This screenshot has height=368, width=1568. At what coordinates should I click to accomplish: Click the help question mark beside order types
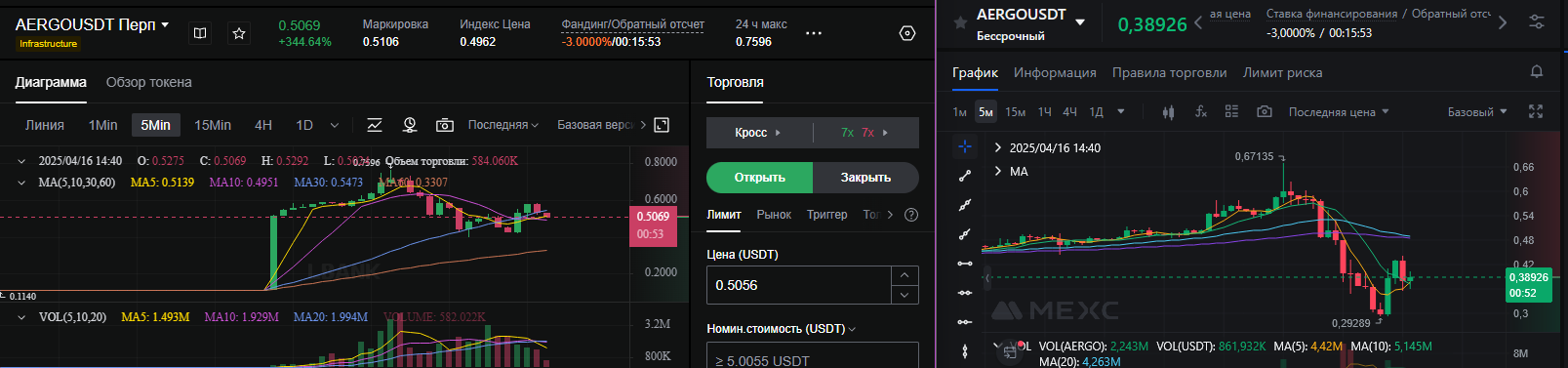(911, 215)
